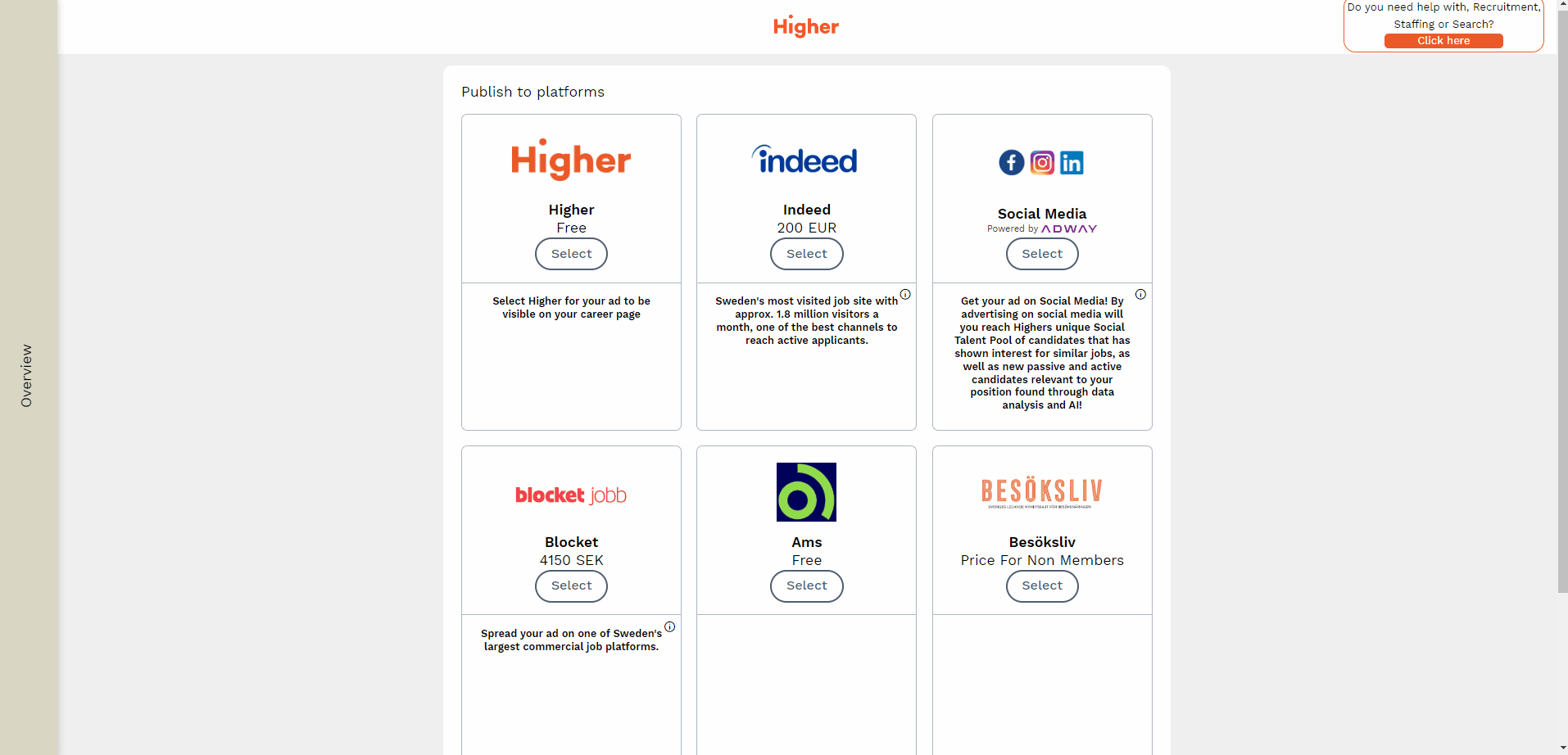This screenshot has width=1568, height=755.
Task: Expand the Overview side panel
Action: [x=27, y=376]
